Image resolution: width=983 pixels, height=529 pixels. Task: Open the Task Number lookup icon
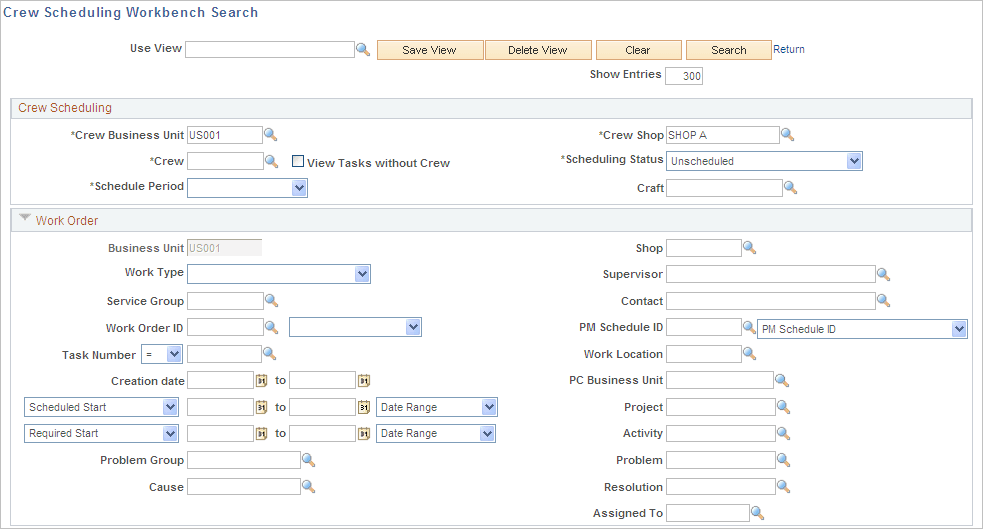[270, 354]
